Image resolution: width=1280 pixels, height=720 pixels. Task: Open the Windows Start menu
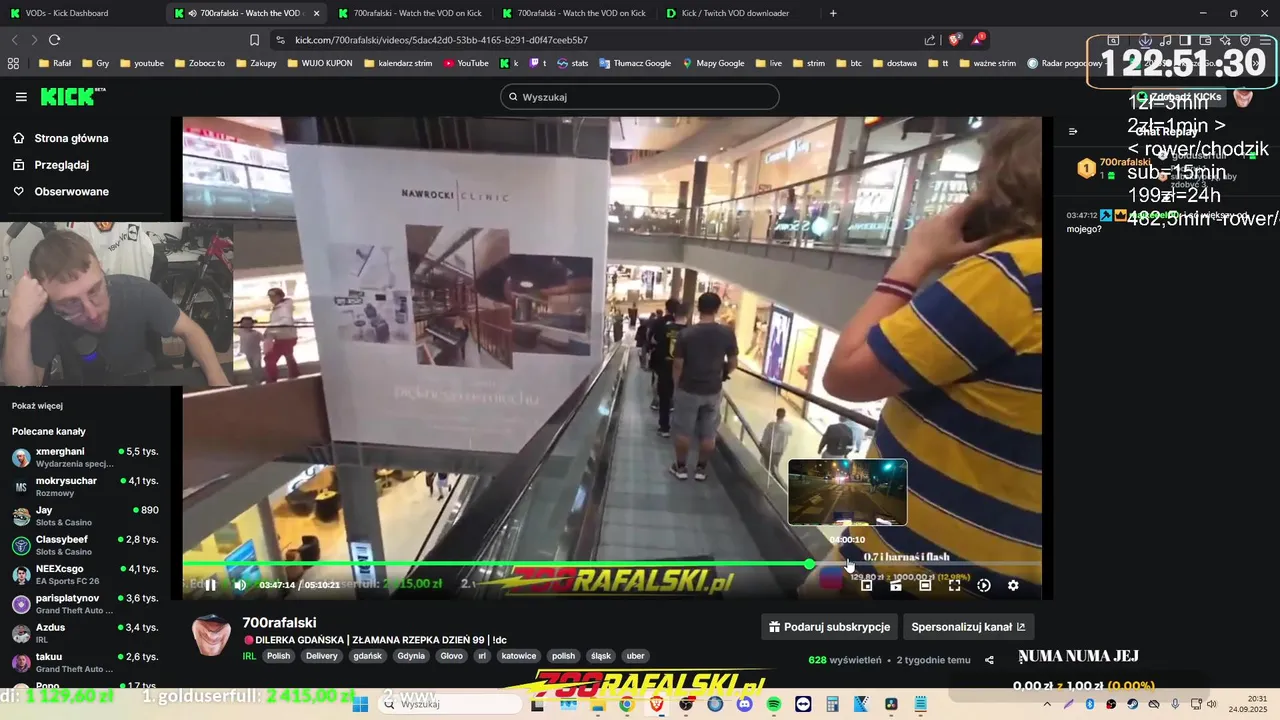click(x=360, y=704)
